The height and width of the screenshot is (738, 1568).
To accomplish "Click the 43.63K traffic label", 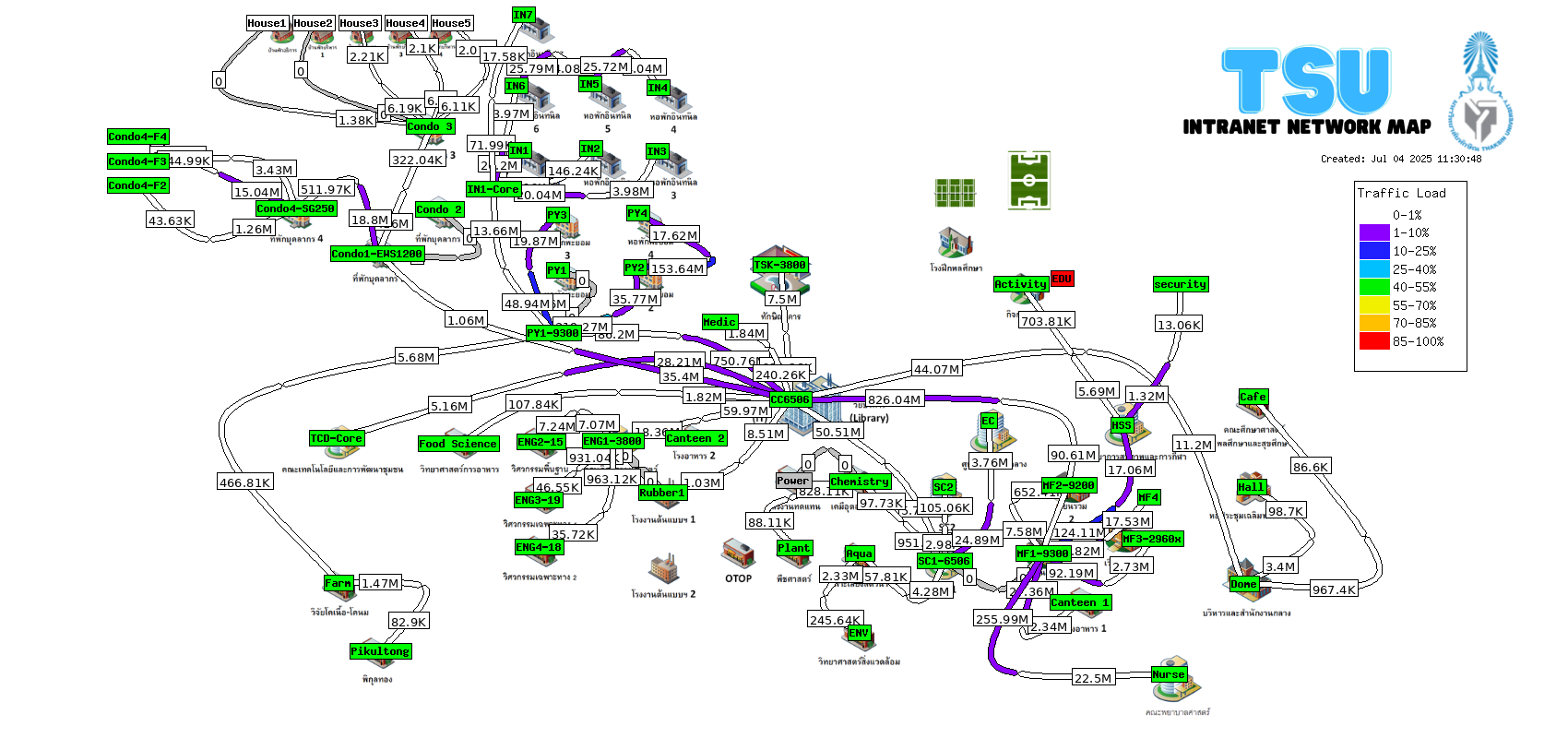I will 171,220.
